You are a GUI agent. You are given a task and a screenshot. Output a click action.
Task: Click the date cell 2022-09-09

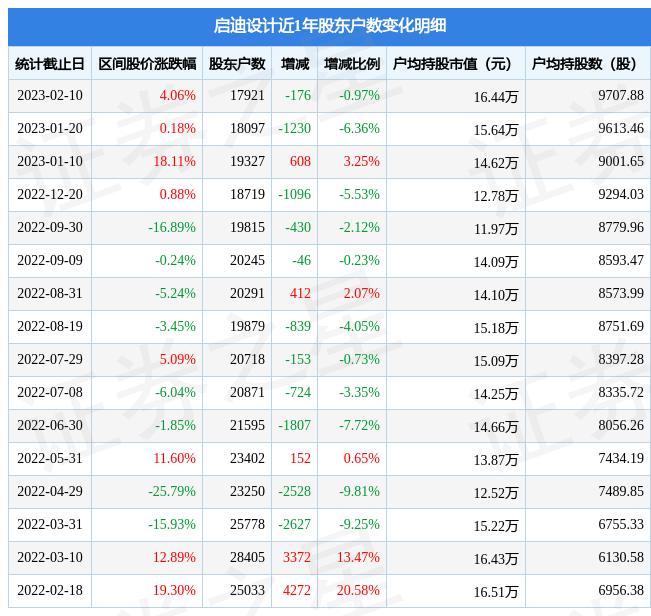50,260
